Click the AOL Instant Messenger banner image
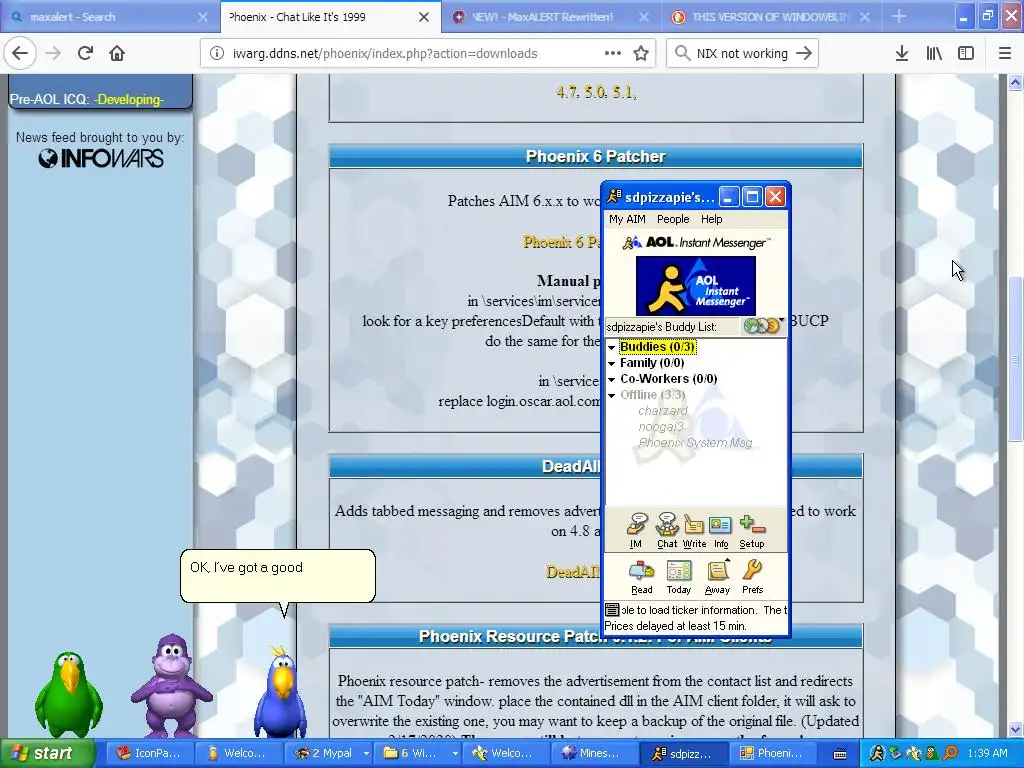Screen dimensions: 1024x768 696,286
